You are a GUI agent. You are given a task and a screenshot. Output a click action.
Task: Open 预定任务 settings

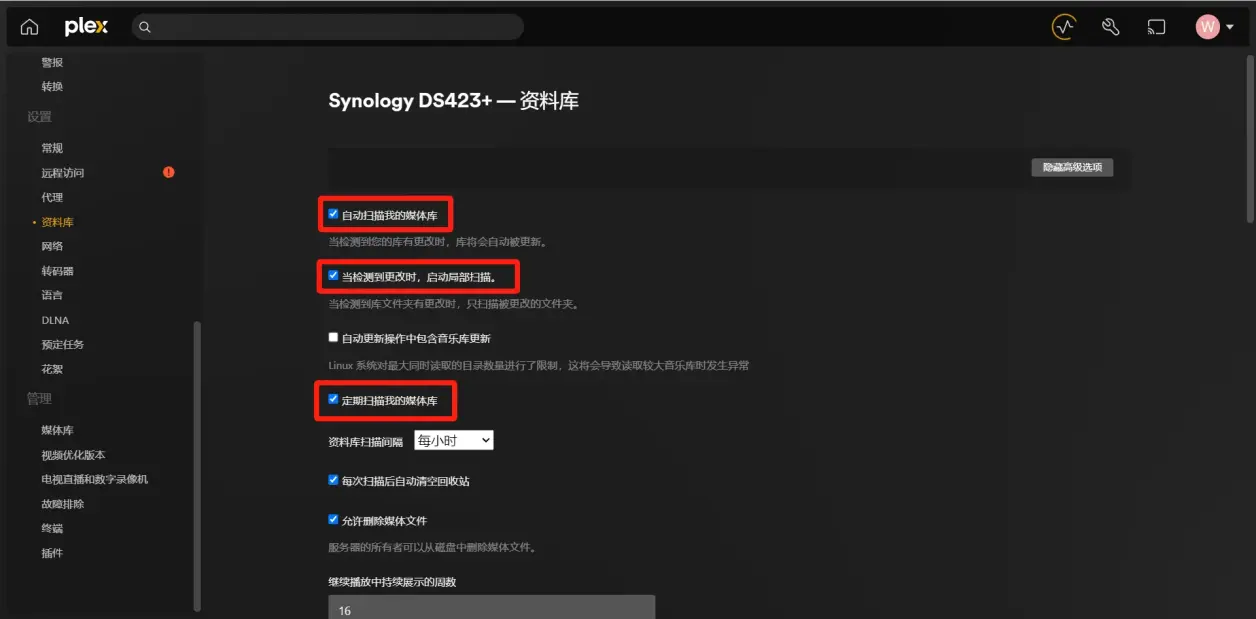coord(63,344)
